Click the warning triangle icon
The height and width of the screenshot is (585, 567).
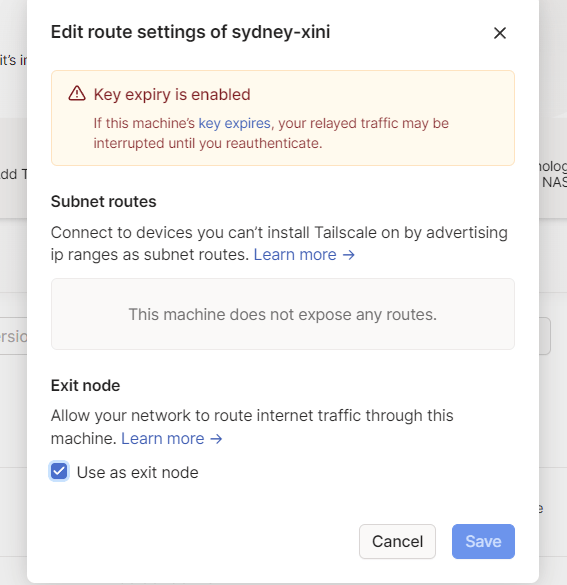coord(77,94)
